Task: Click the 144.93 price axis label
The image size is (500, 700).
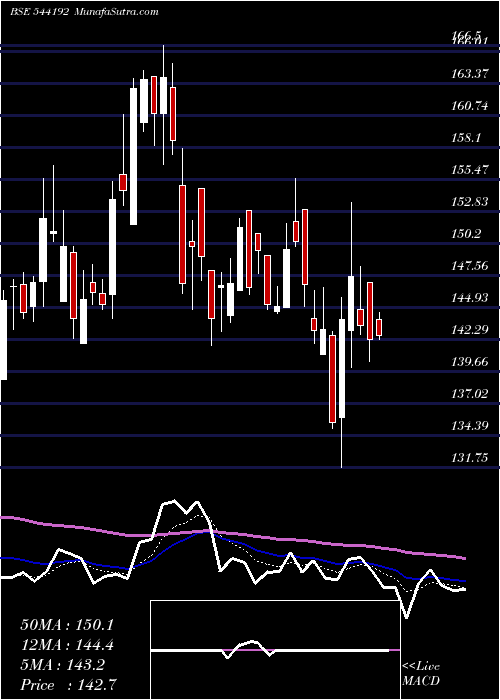Action: [x=470, y=298]
